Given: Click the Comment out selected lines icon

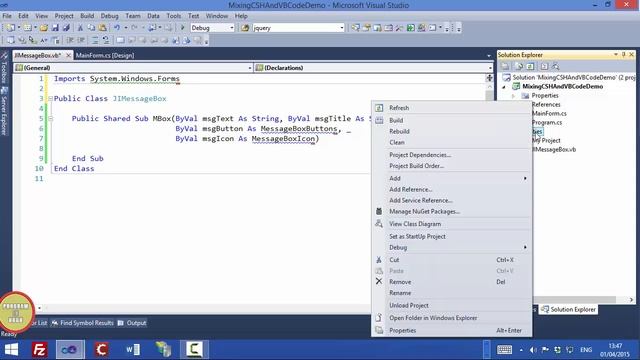Looking at the screenshot, I should click(95, 40).
